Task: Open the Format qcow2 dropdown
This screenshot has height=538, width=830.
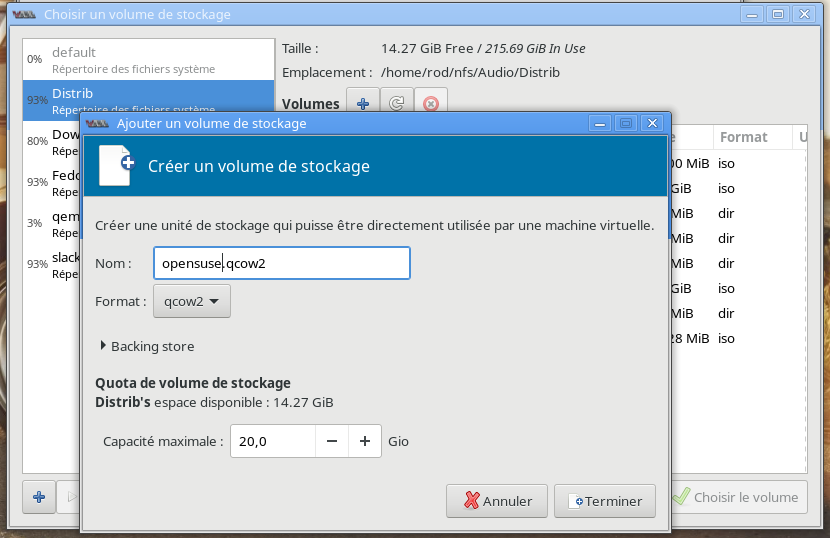Action: coord(191,301)
